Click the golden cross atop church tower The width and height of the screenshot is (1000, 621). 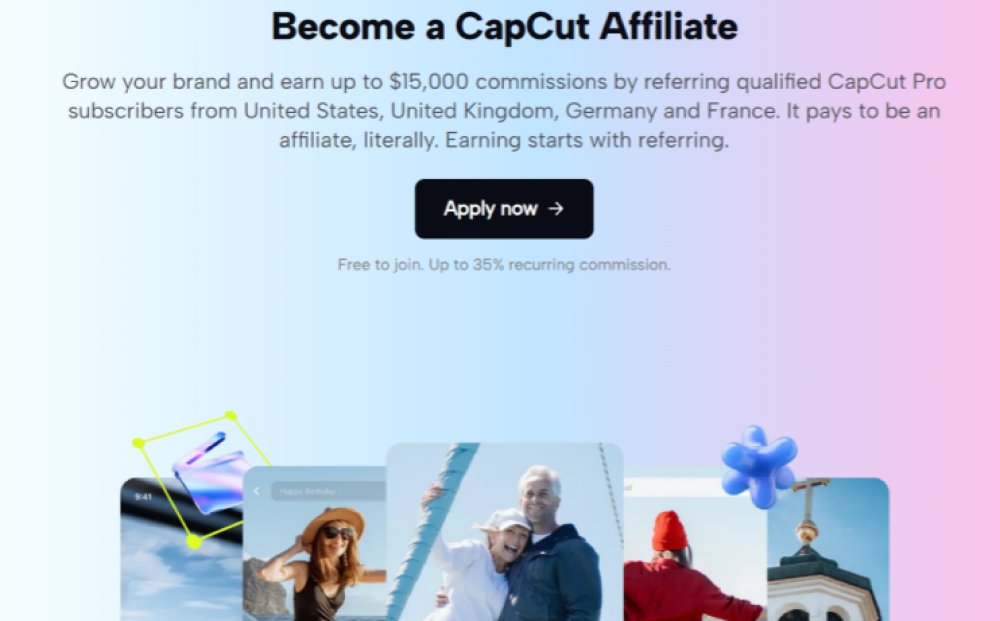808,499
